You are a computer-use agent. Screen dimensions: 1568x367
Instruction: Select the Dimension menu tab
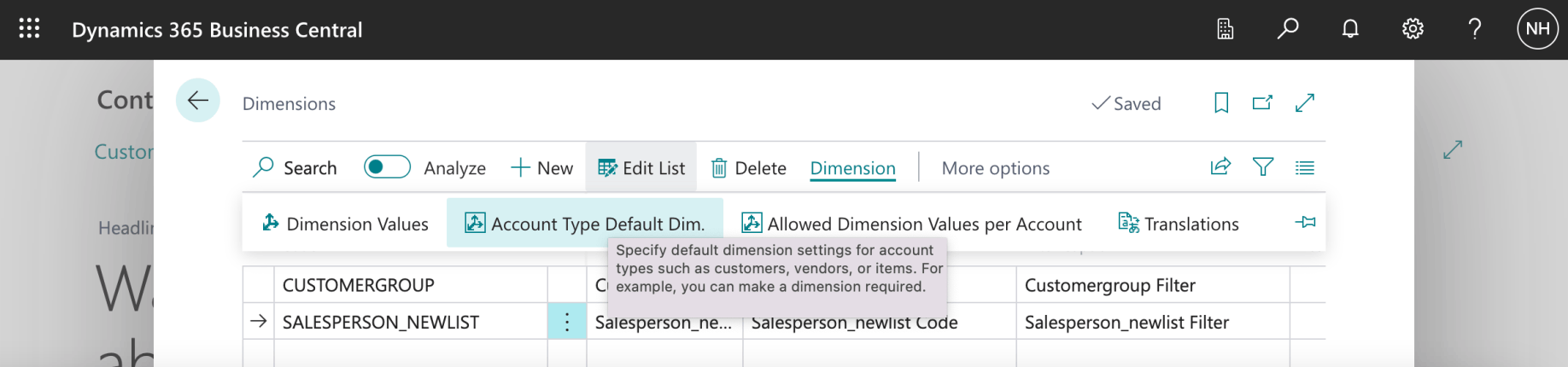coord(852,168)
